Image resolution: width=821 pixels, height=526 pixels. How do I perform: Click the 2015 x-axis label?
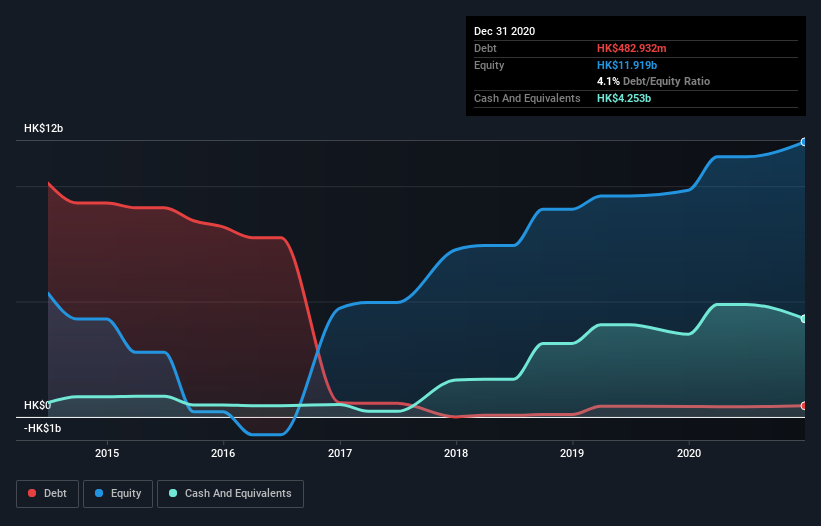[x=107, y=453]
